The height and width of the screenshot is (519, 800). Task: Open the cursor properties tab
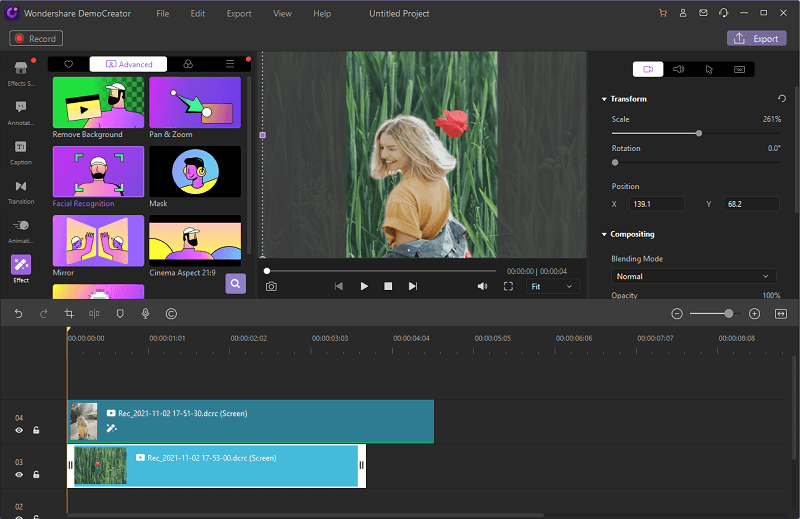[709, 69]
